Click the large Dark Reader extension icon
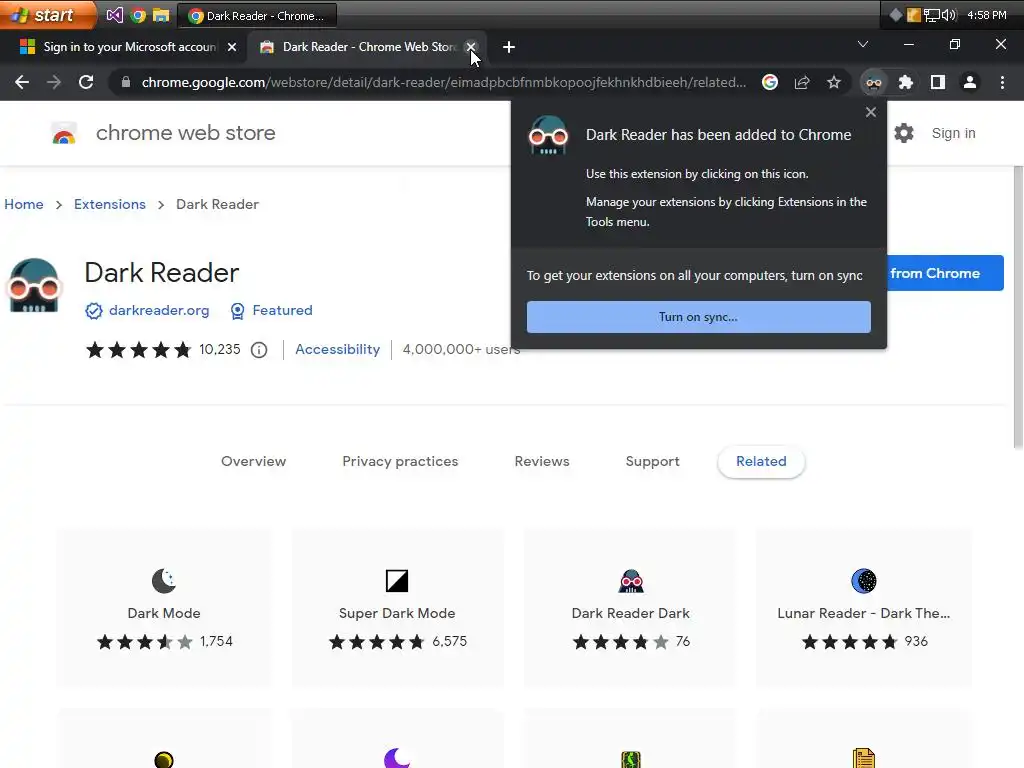The height and width of the screenshot is (768, 1024). pos(34,285)
